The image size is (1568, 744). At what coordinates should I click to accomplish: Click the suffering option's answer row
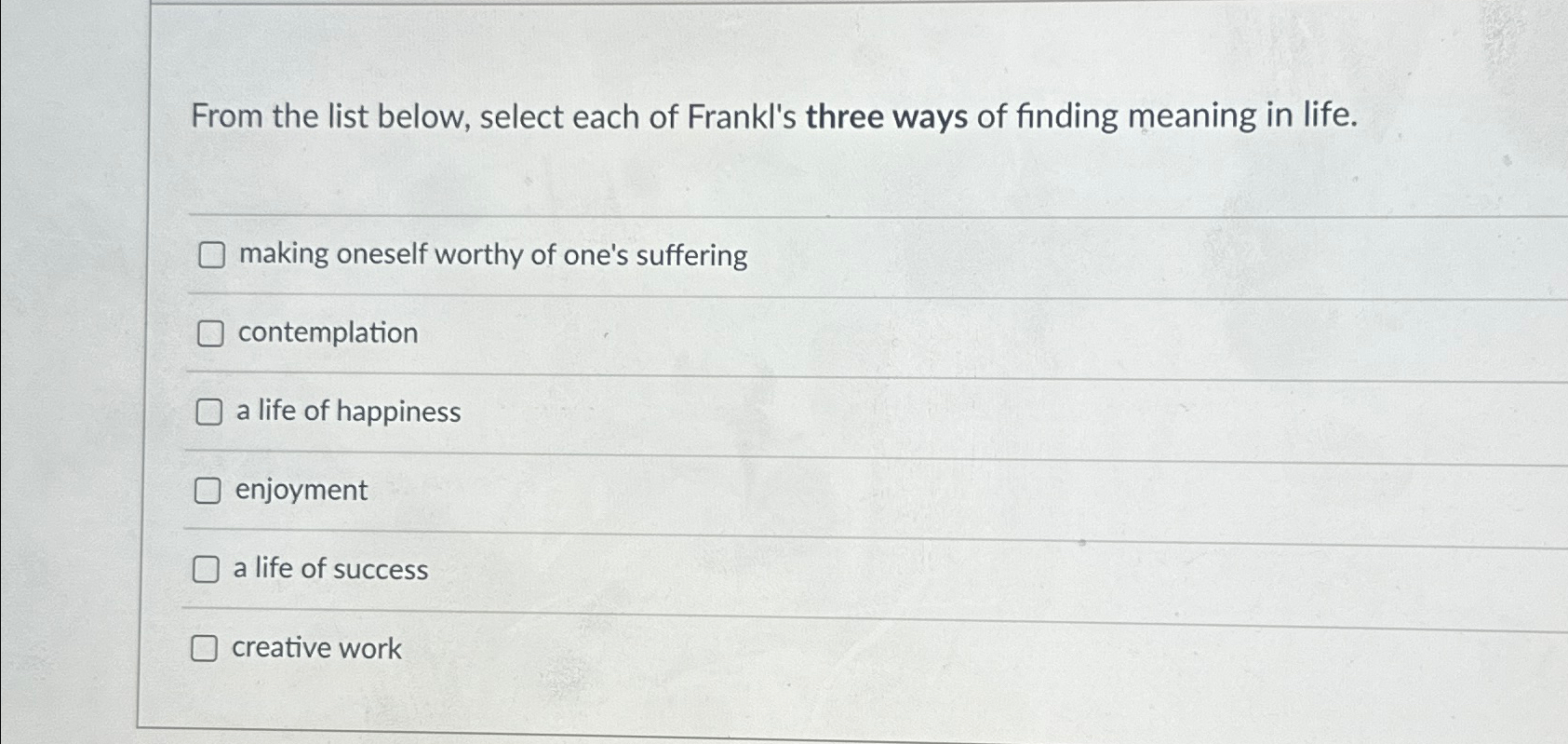[x=491, y=254]
